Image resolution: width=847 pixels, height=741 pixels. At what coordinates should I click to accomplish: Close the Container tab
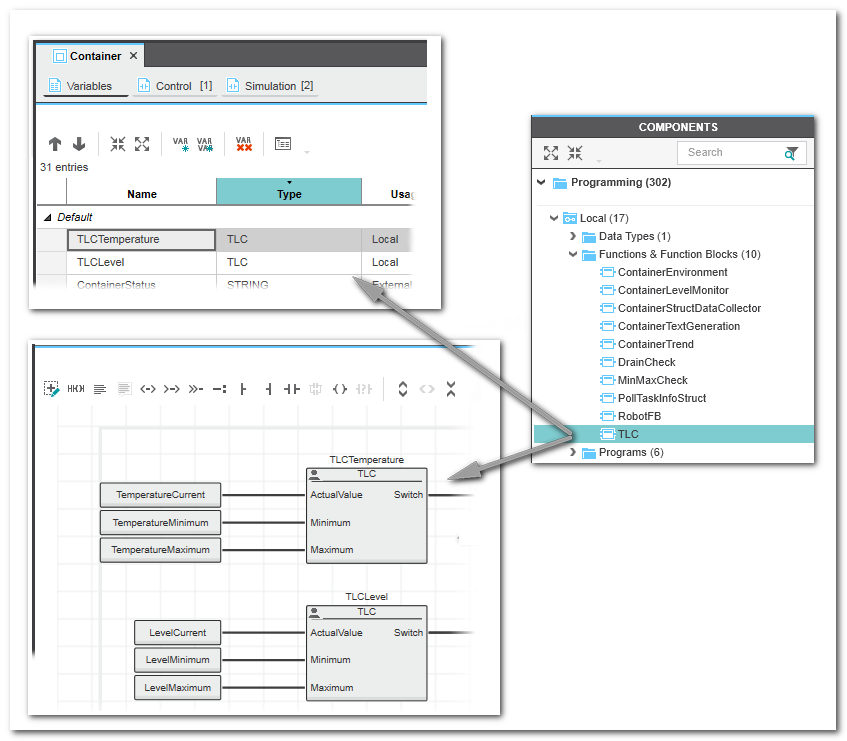tap(134, 56)
